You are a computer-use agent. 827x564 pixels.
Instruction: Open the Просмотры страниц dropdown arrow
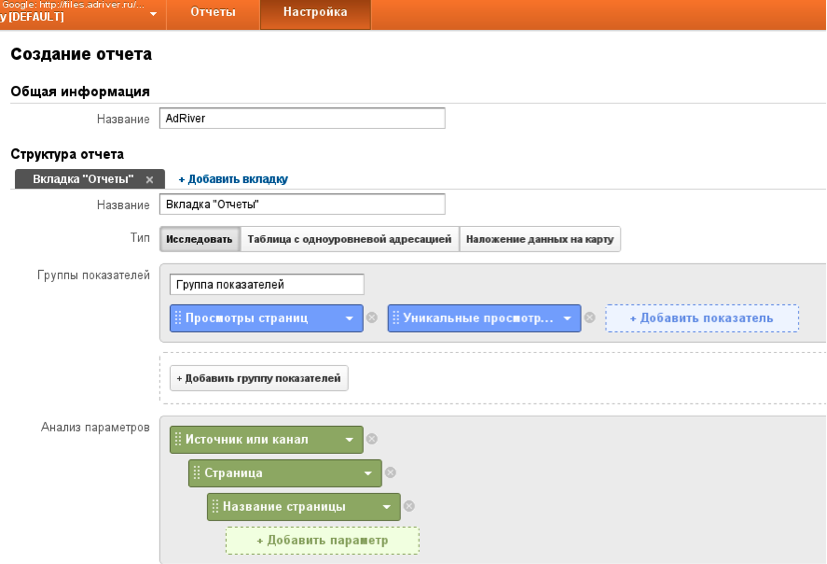pos(349,319)
